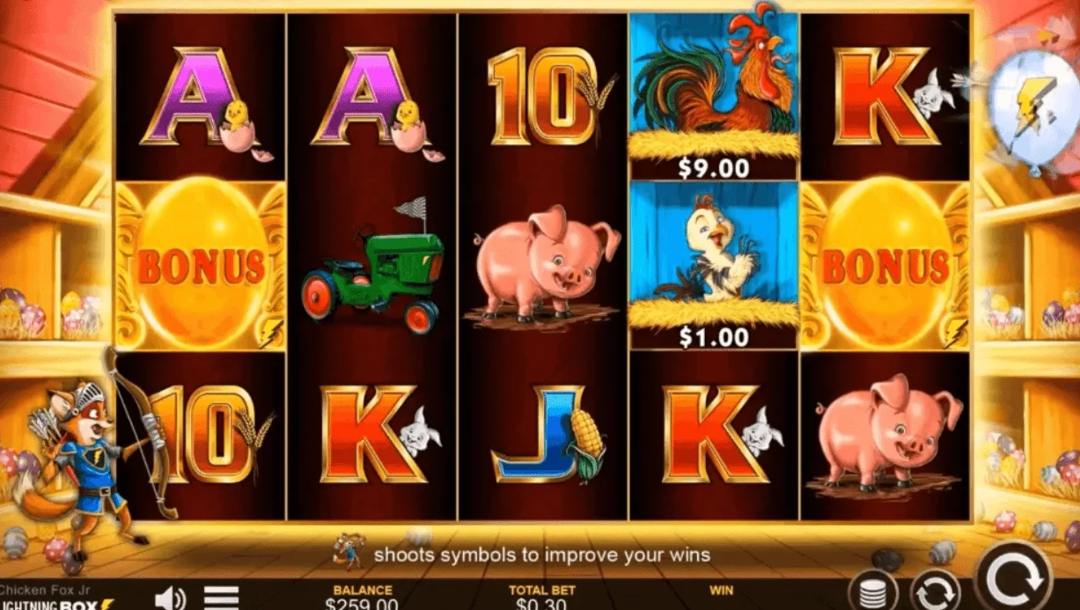The image size is (1080, 610).
Task: Select the right BONUS golden egg symbol
Action: [885, 266]
